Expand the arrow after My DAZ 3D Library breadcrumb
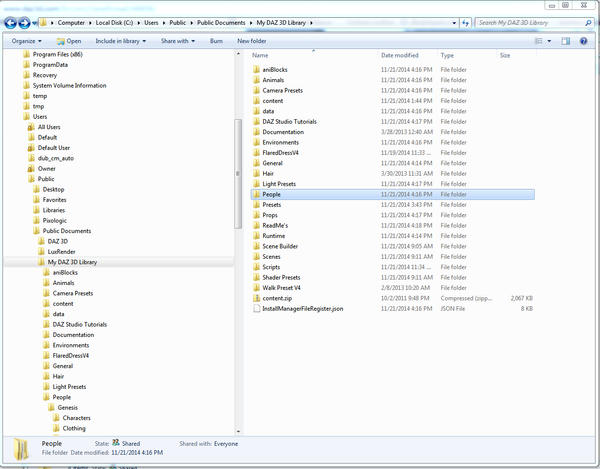The height and width of the screenshot is (469, 600). pos(311,23)
